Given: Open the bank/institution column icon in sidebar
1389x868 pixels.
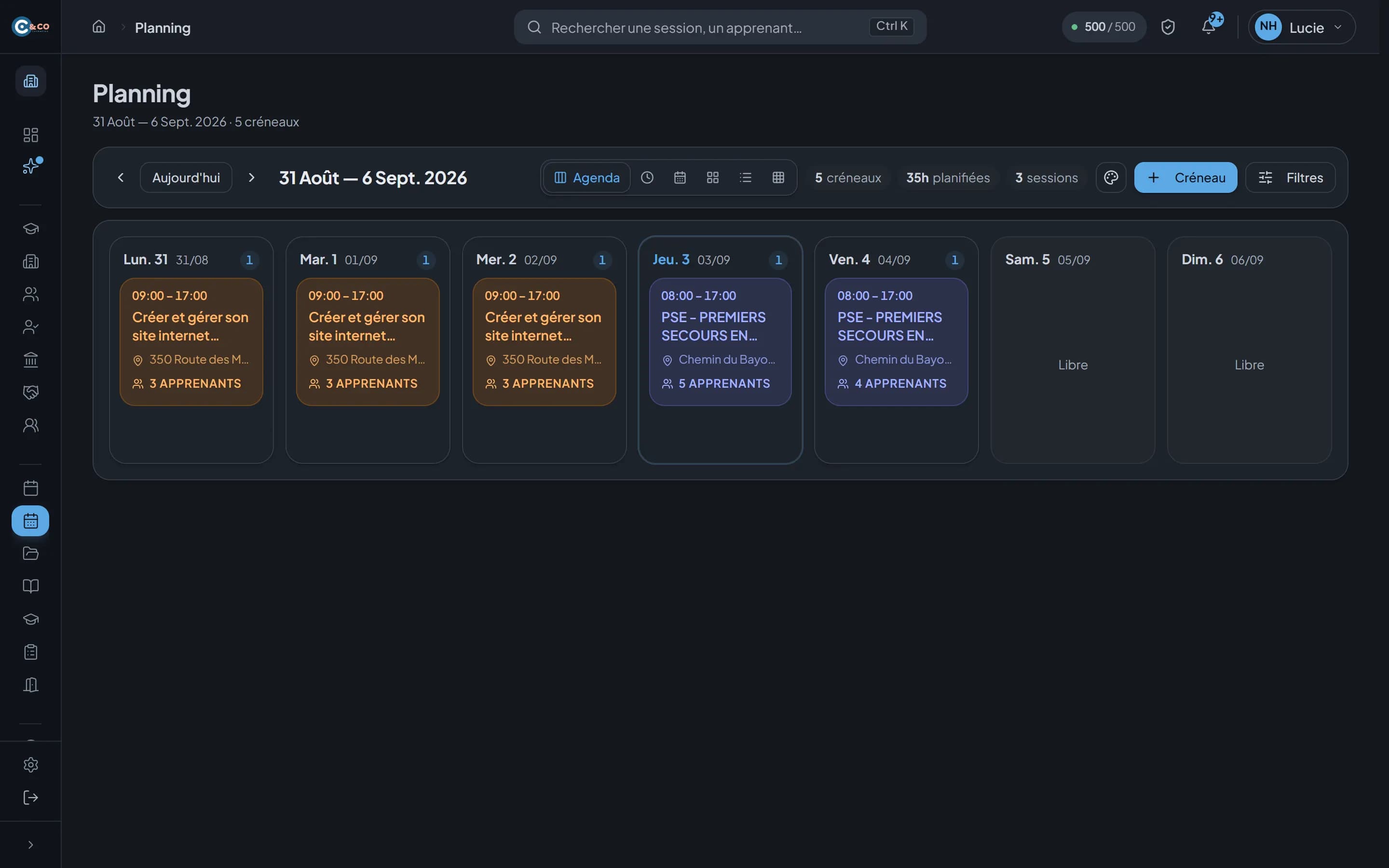Looking at the screenshot, I should (30, 360).
